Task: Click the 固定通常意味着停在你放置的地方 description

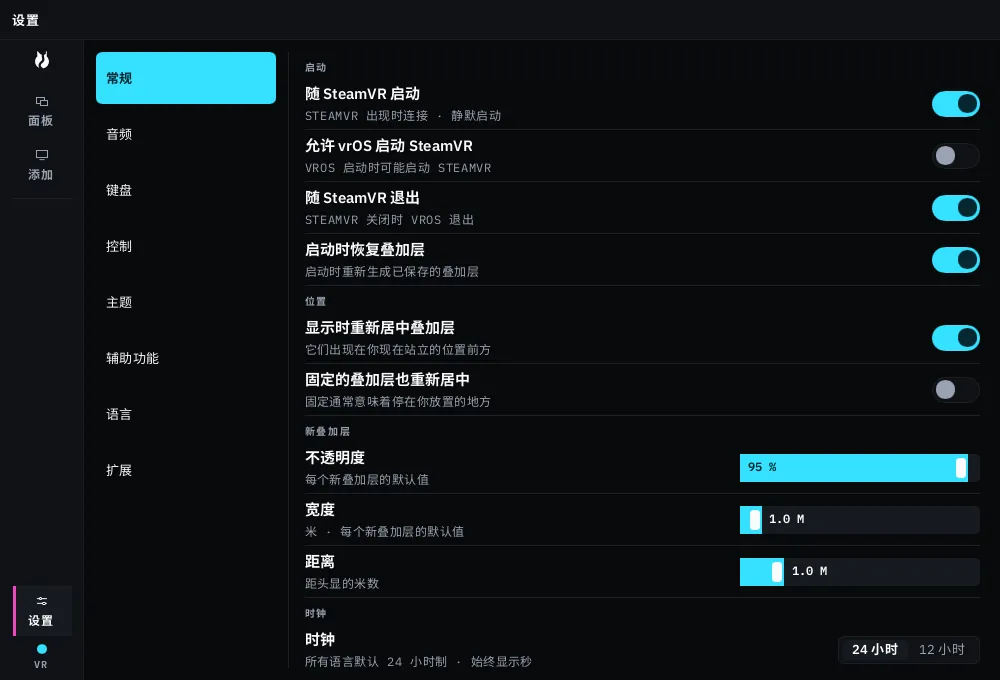Action: (398, 402)
